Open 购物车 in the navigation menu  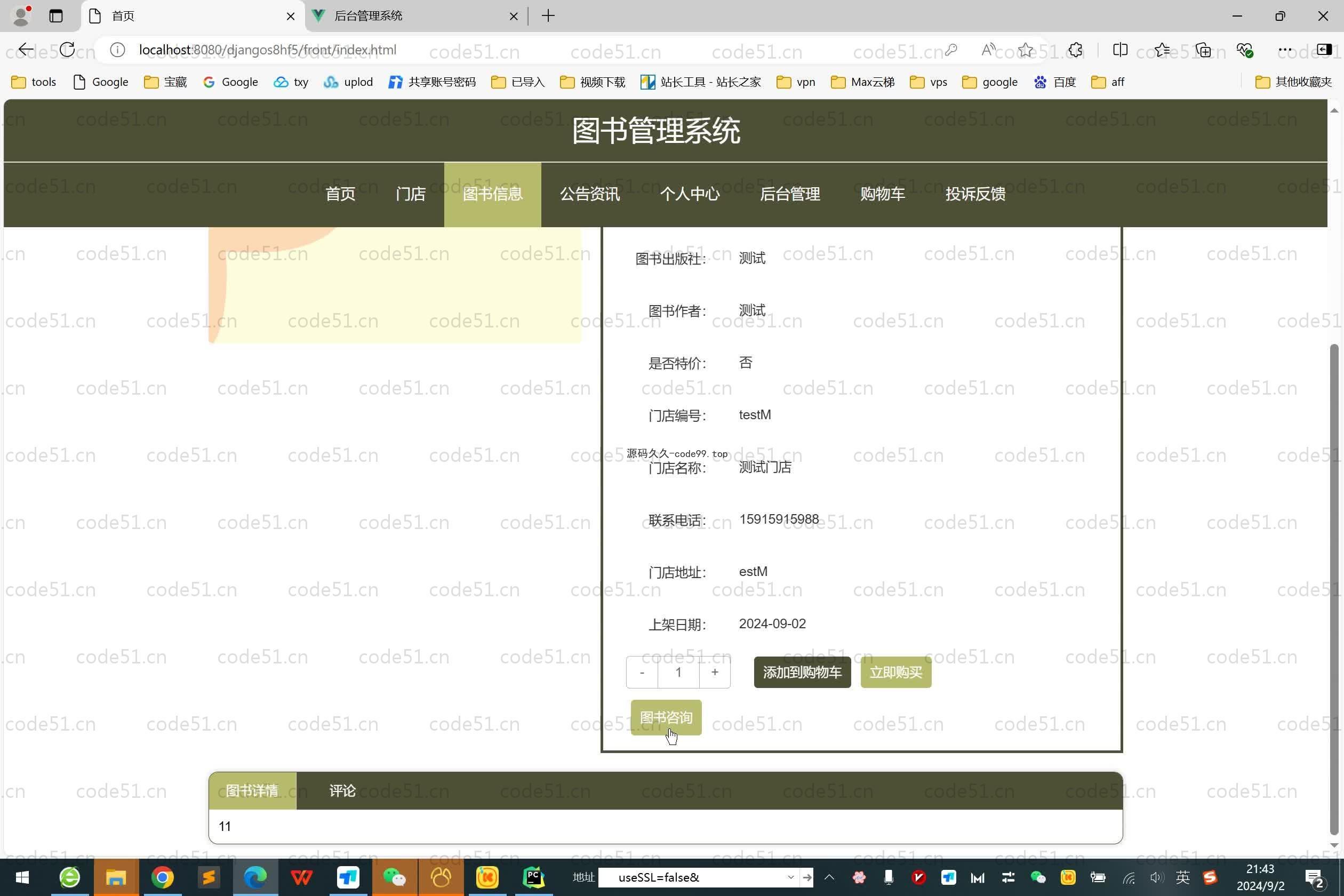coord(882,194)
